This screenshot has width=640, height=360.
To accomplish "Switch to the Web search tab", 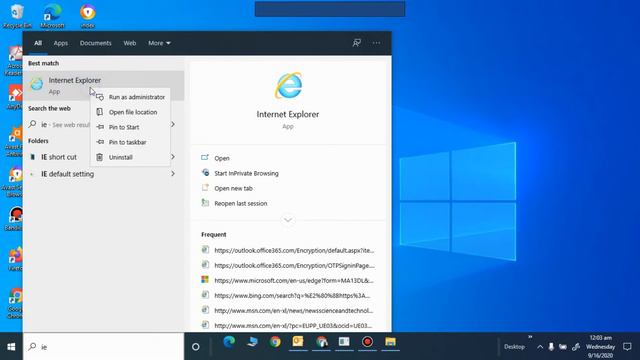I will click(x=130, y=43).
